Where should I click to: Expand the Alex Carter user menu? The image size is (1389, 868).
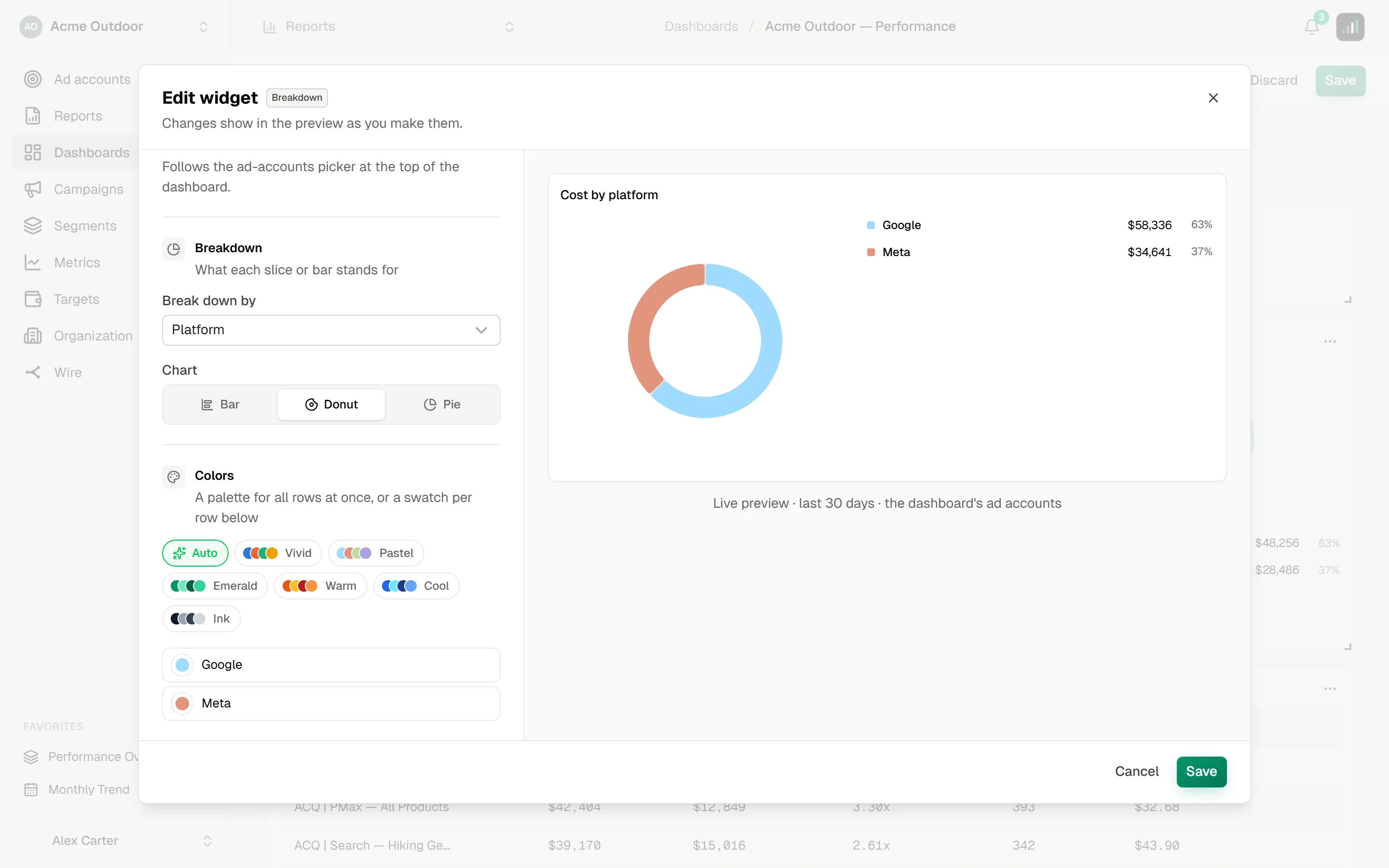[207, 841]
